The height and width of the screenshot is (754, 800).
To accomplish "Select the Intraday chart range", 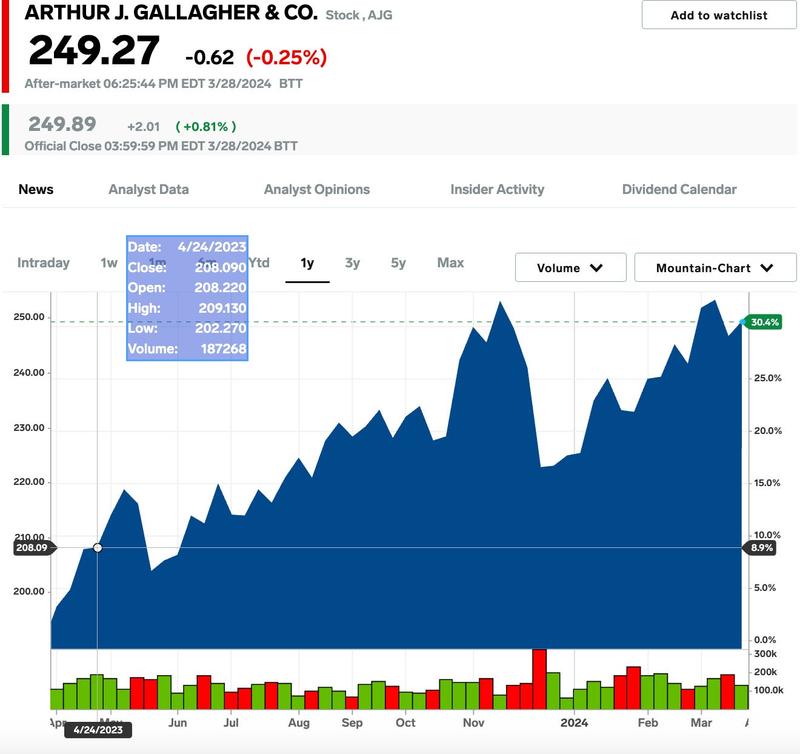I will tap(43, 263).
